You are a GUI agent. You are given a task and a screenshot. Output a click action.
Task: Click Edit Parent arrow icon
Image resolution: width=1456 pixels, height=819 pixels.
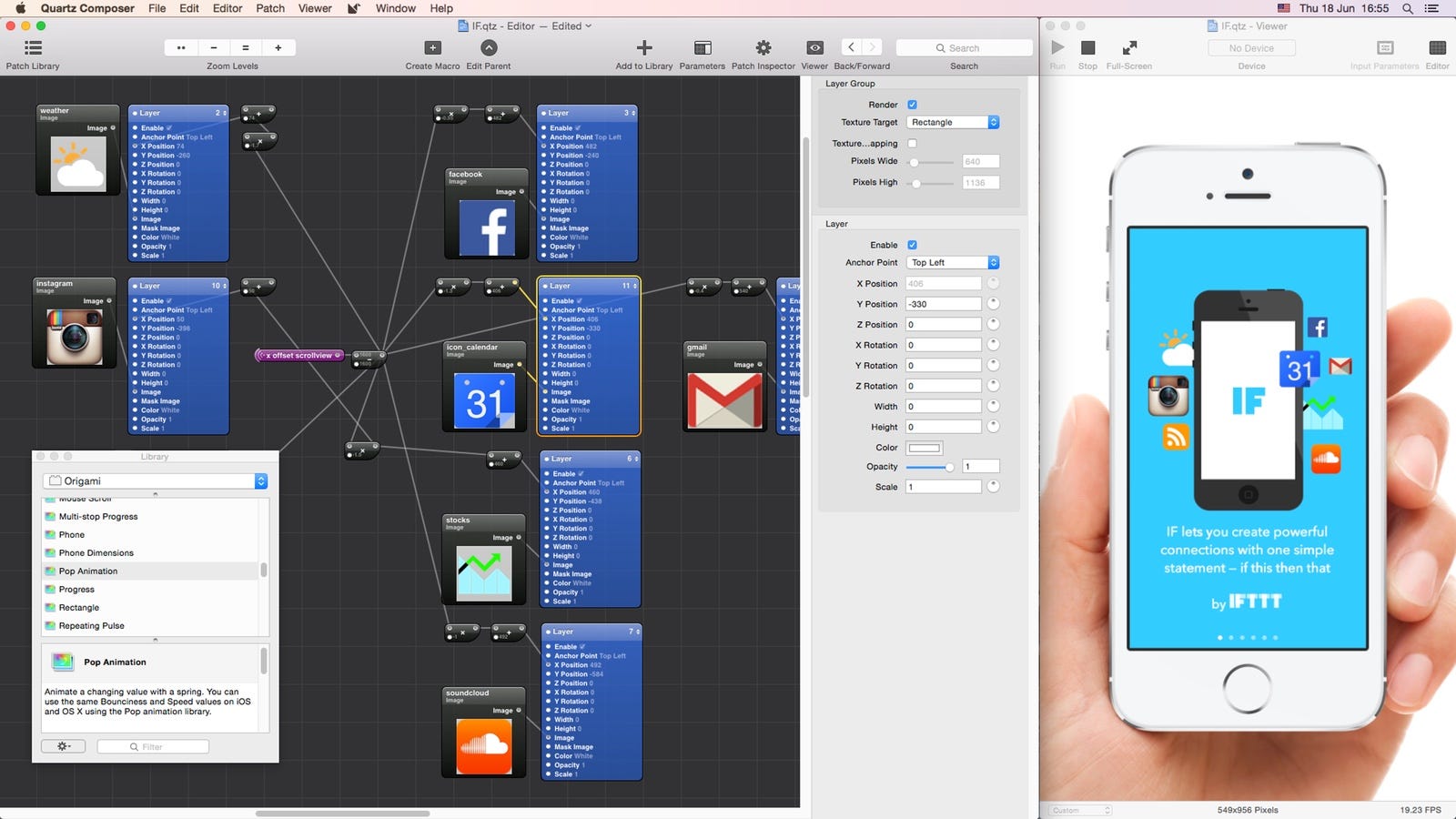click(489, 48)
